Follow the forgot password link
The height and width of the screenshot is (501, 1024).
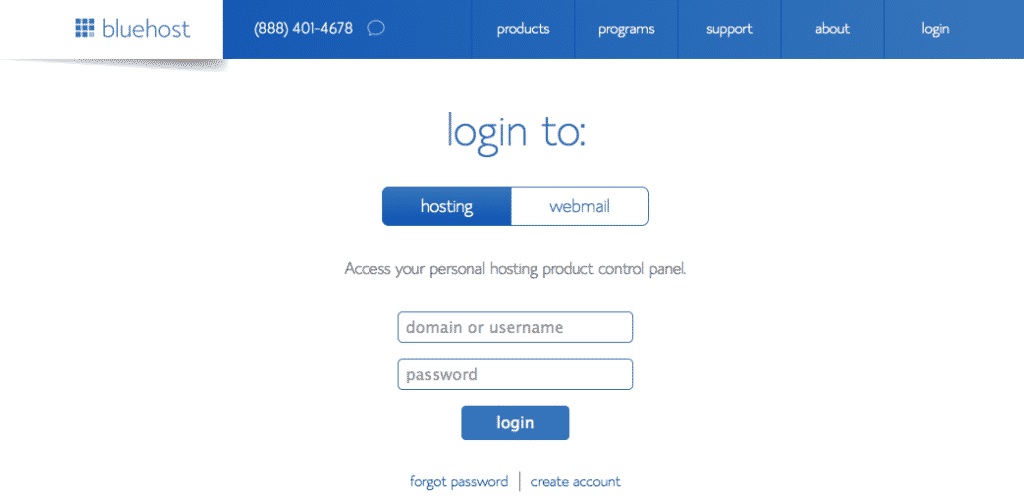[459, 482]
